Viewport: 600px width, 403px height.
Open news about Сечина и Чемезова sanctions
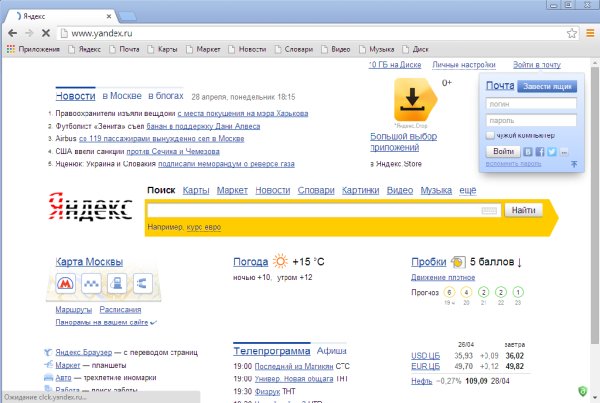tap(173, 152)
